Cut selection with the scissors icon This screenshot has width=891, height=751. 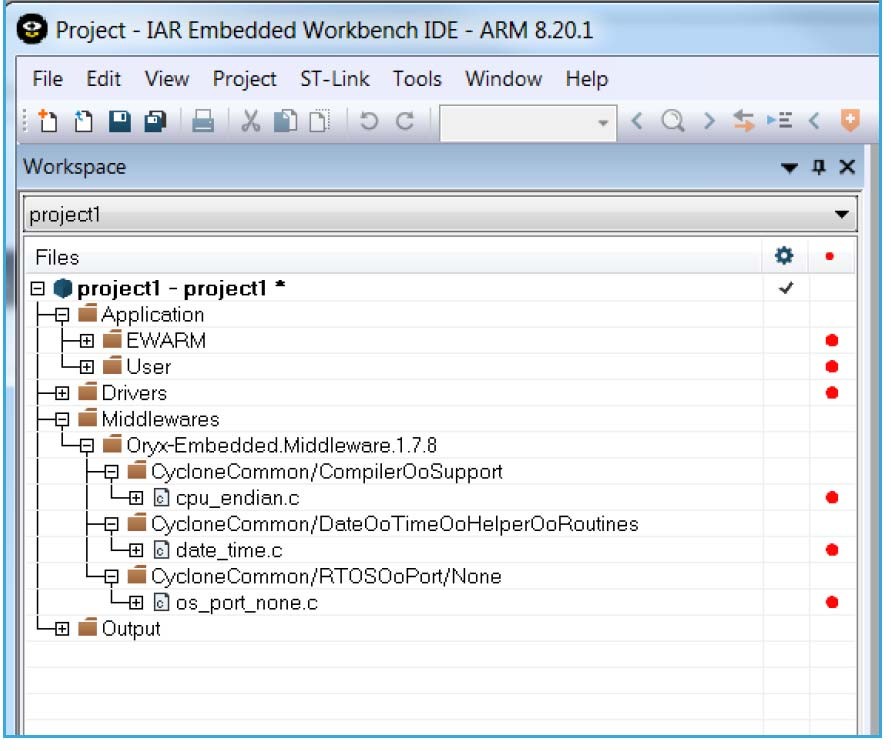250,121
